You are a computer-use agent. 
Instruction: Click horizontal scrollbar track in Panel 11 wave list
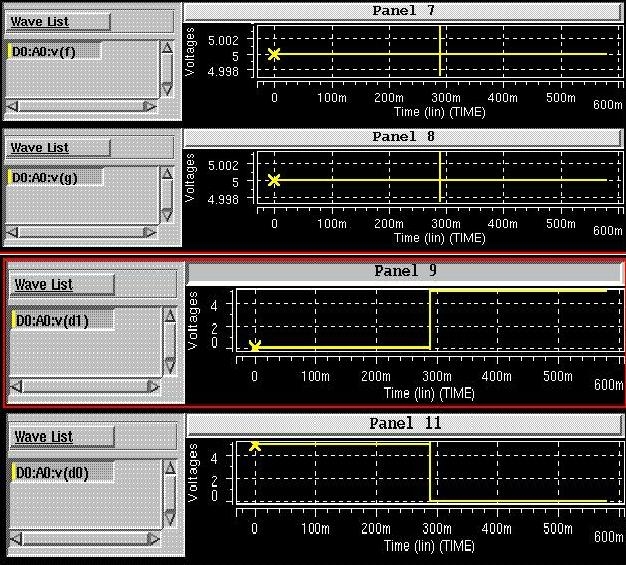pyautogui.click(x=85, y=539)
